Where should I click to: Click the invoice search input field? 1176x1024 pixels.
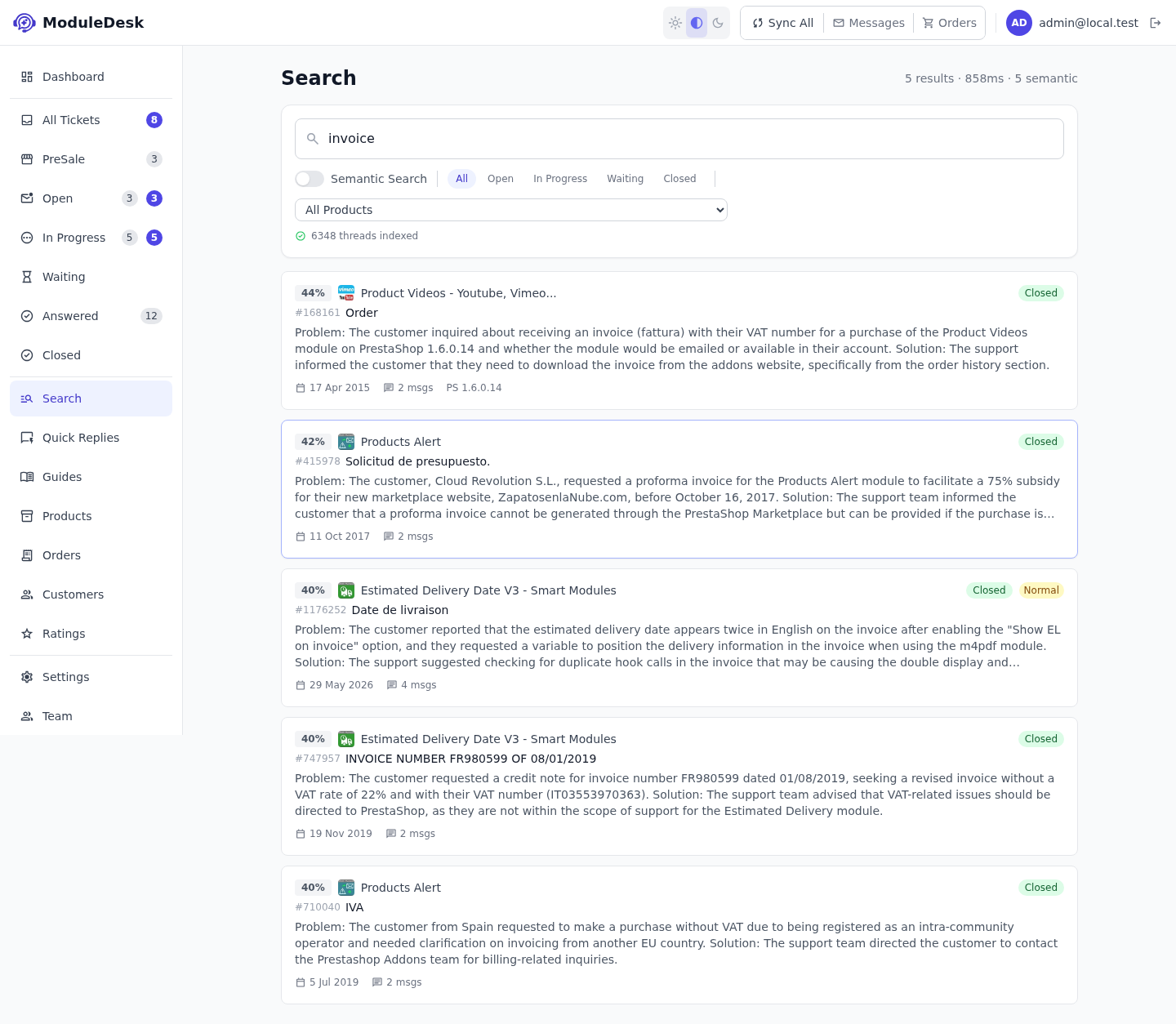tap(679, 139)
